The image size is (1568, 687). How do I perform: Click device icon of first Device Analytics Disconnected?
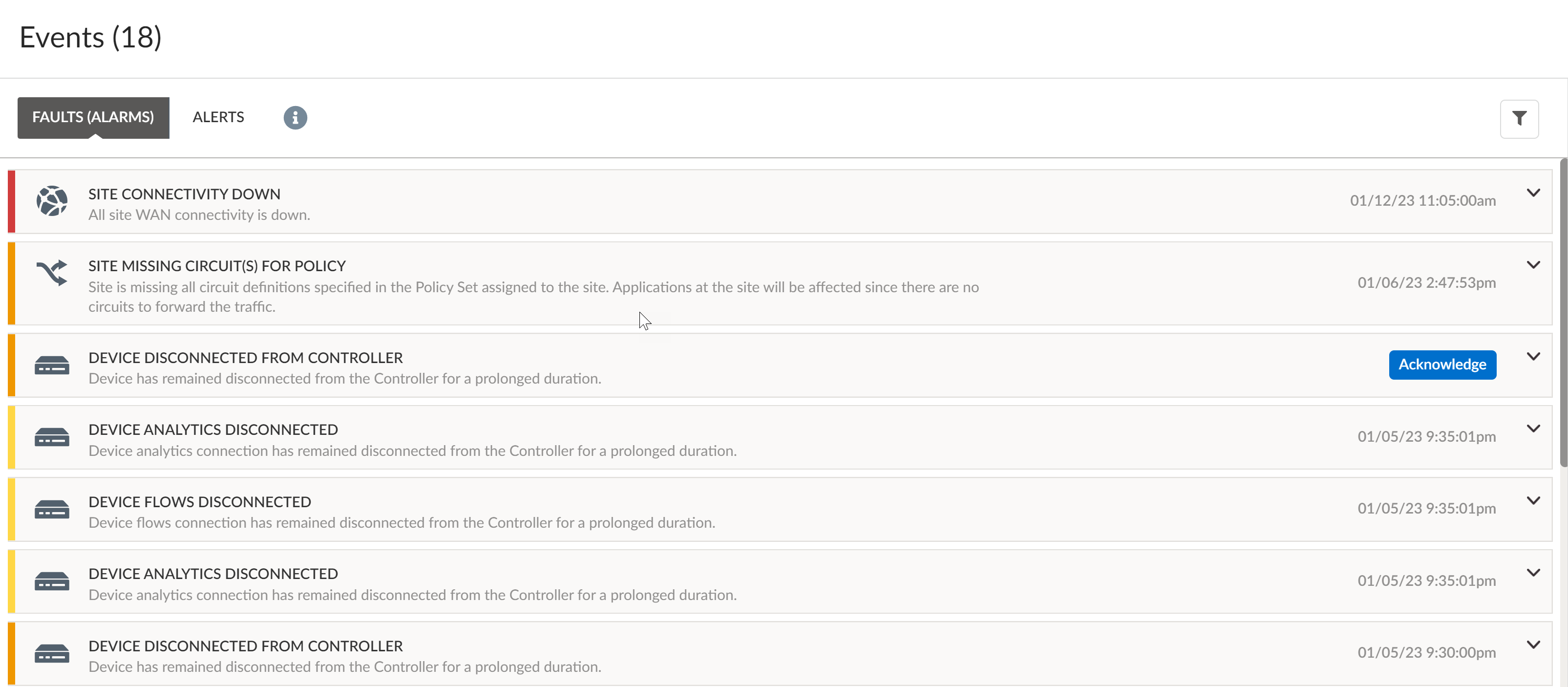pos(52,437)
